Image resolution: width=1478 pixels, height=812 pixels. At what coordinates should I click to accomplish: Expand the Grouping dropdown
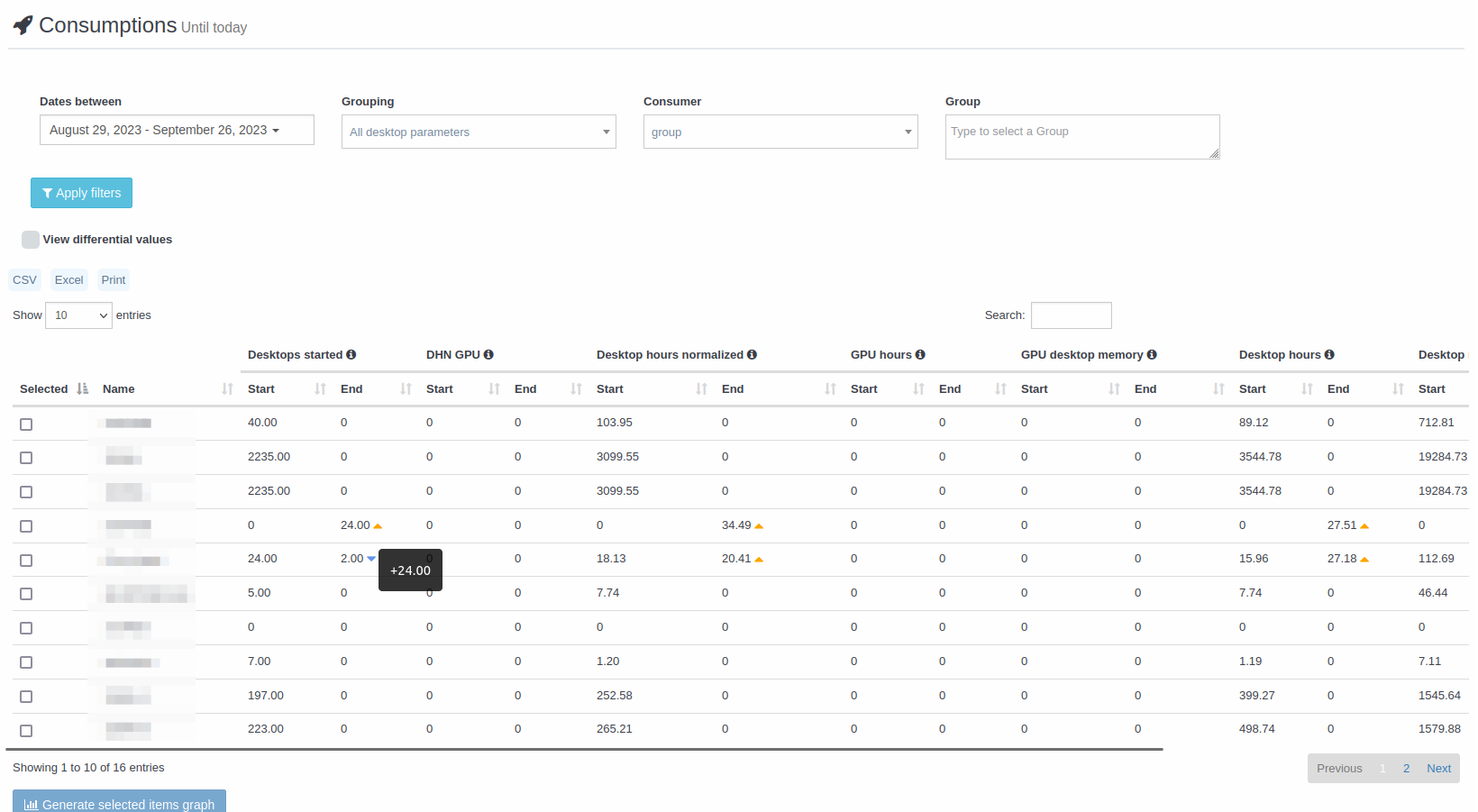tap(479, 132)
